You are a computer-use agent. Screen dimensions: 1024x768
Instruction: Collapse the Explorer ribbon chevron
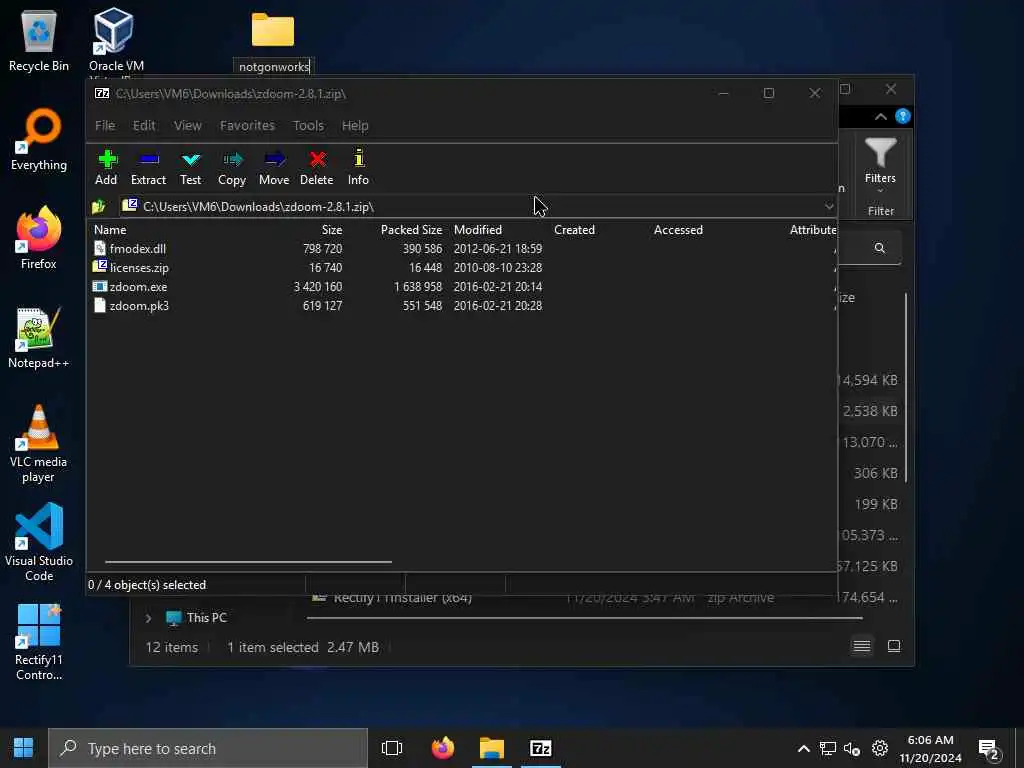(880, 117)
